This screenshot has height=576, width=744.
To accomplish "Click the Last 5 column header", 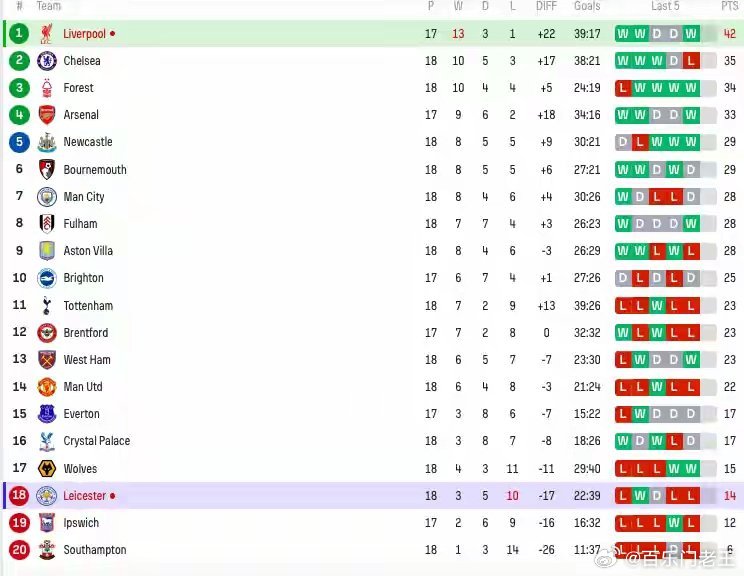I will point(665,6).
